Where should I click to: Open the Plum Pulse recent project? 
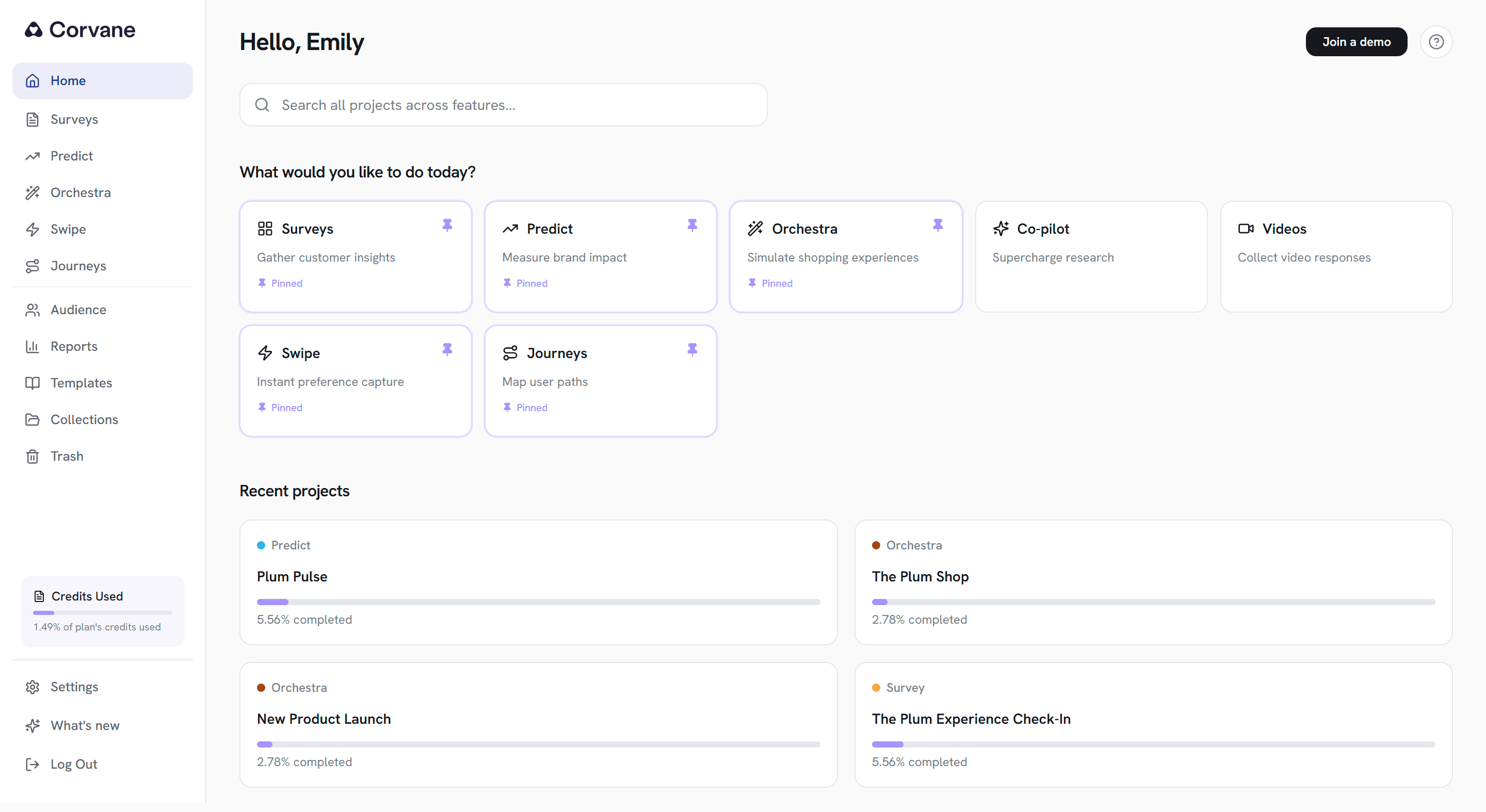[x=538, y=582]
